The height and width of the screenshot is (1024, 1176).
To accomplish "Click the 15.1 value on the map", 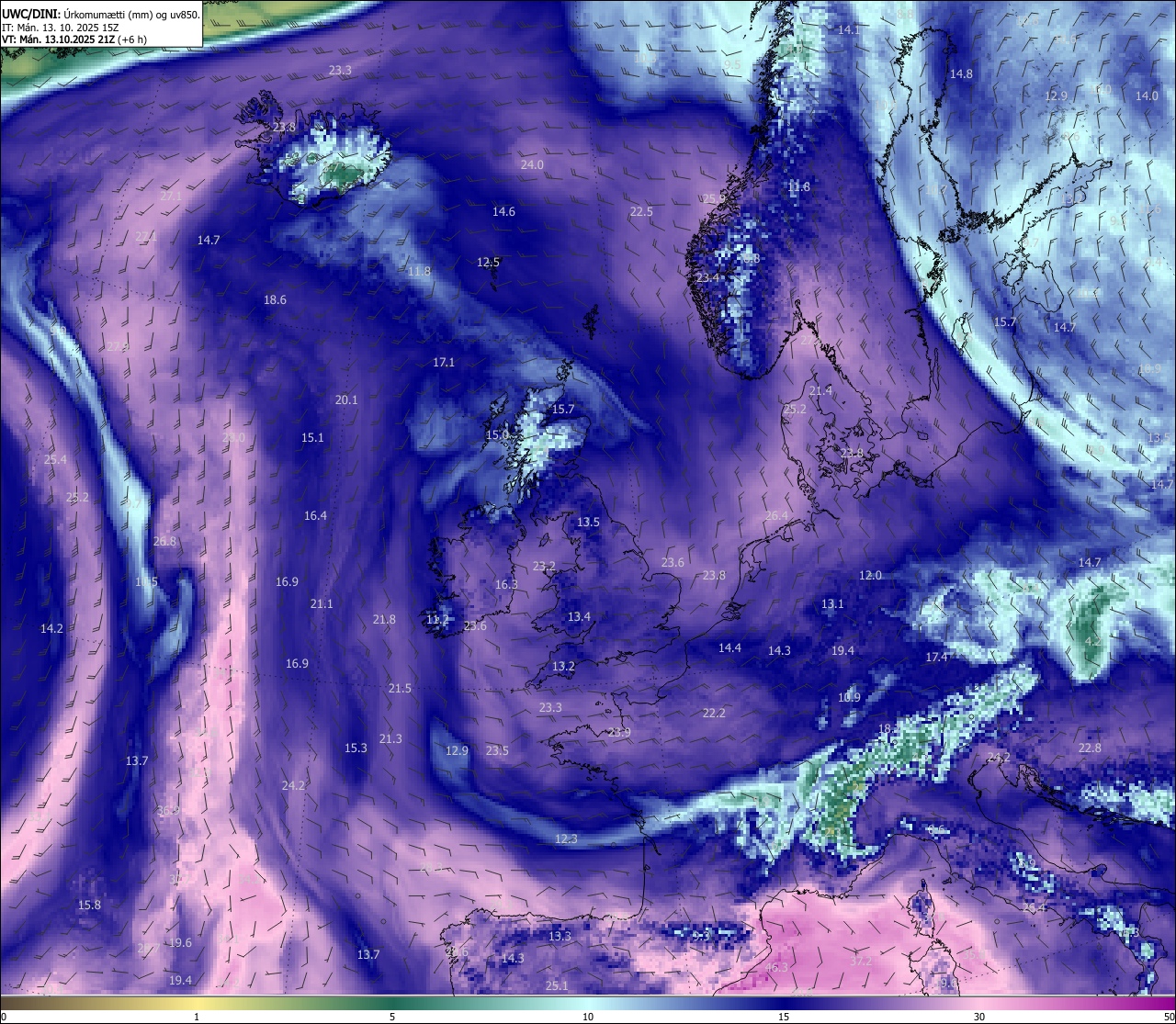I will point(312,437).
